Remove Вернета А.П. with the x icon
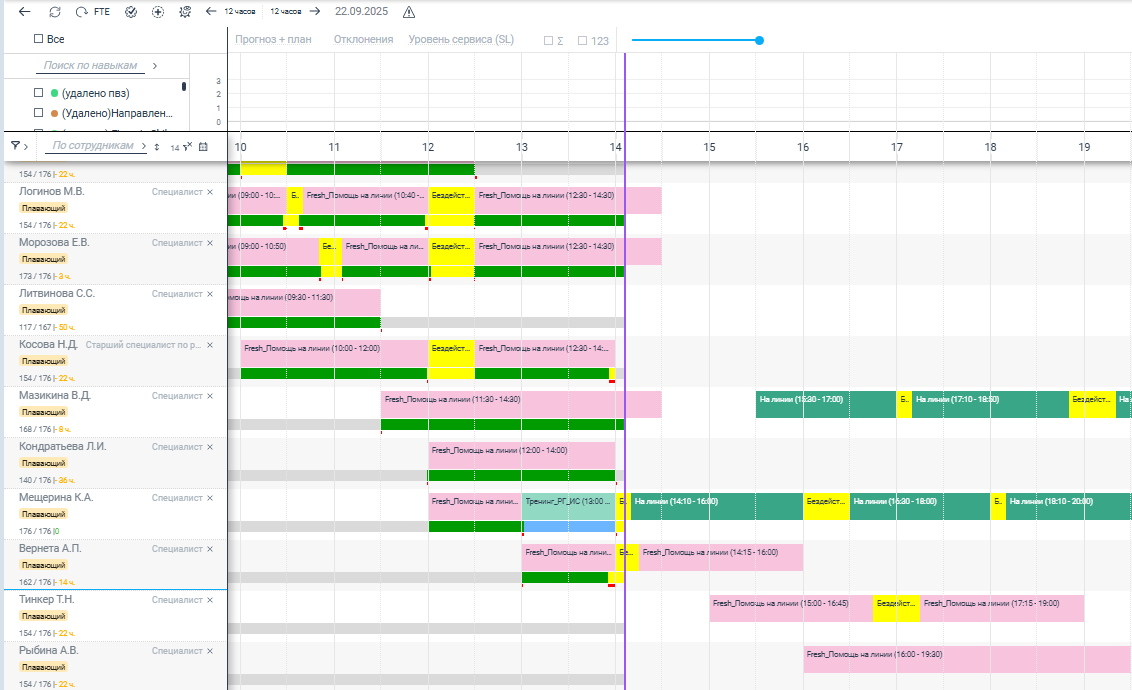Viewport: 1132px width, 690px height. point(210,549)
